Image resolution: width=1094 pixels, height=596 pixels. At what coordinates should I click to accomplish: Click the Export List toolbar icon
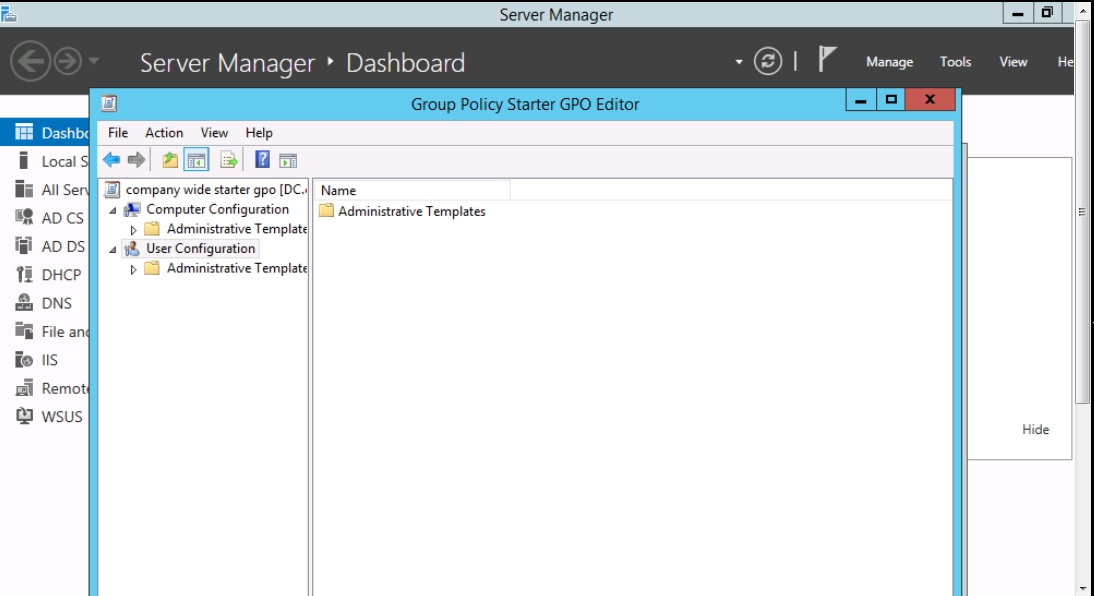229,160
